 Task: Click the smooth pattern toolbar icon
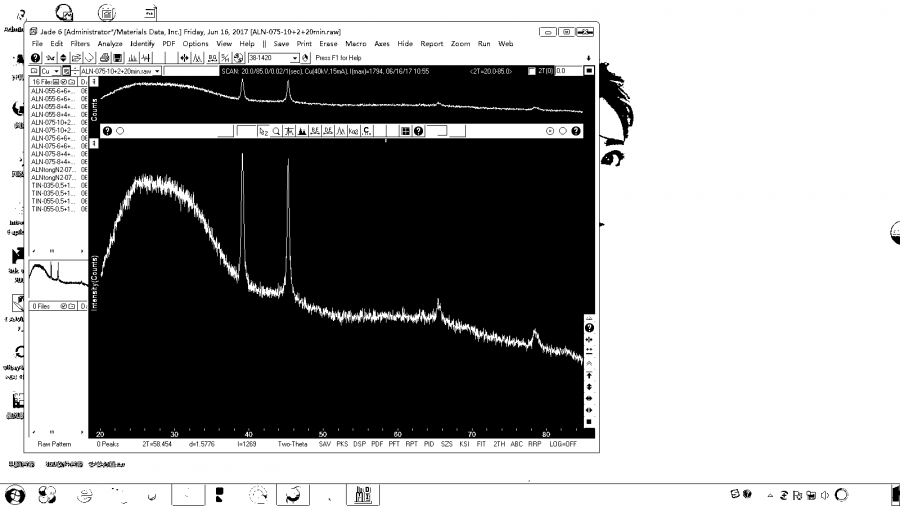pyautogui.click(x=146, y=58)
